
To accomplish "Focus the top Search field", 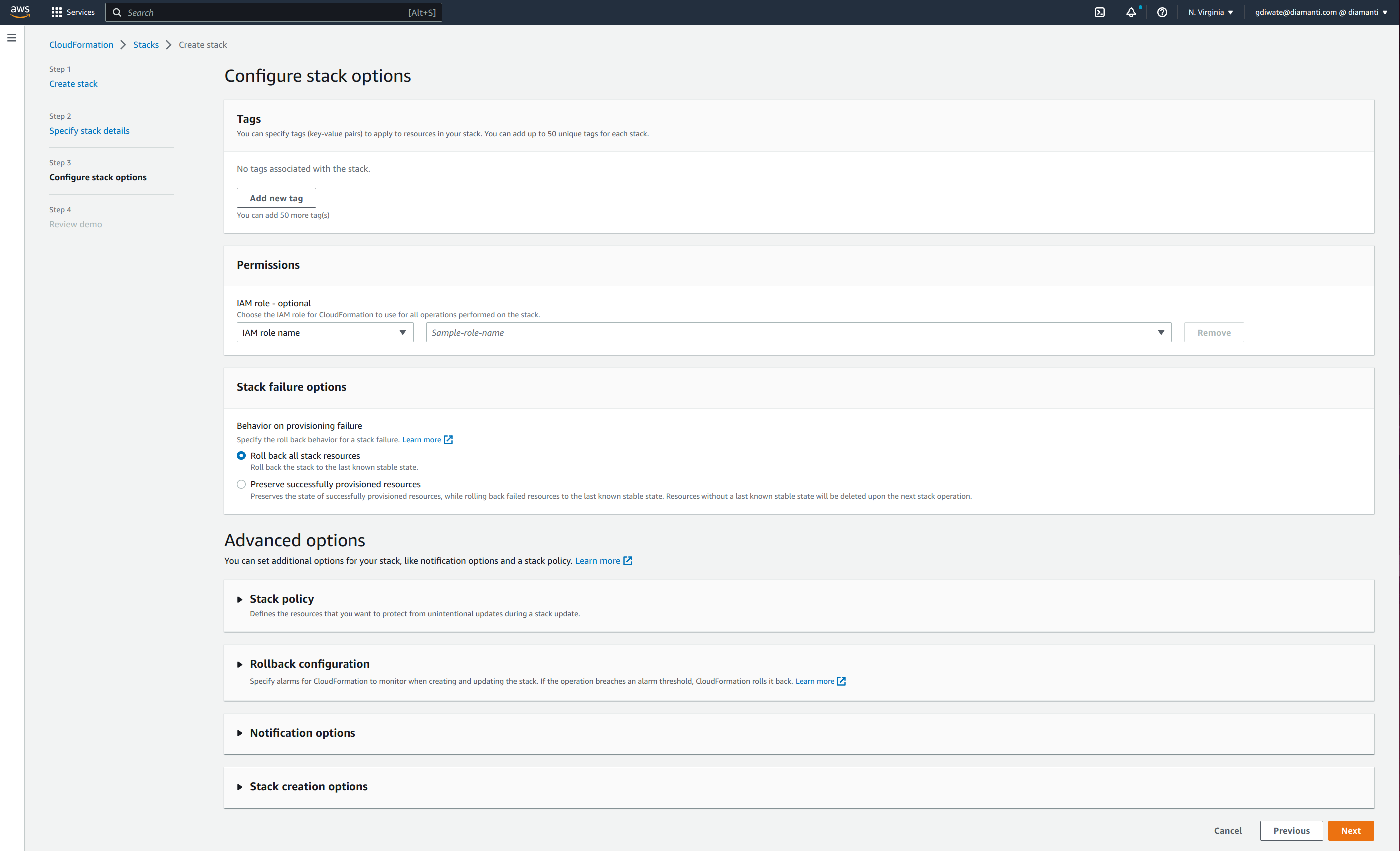I will [x=274, y=12].
